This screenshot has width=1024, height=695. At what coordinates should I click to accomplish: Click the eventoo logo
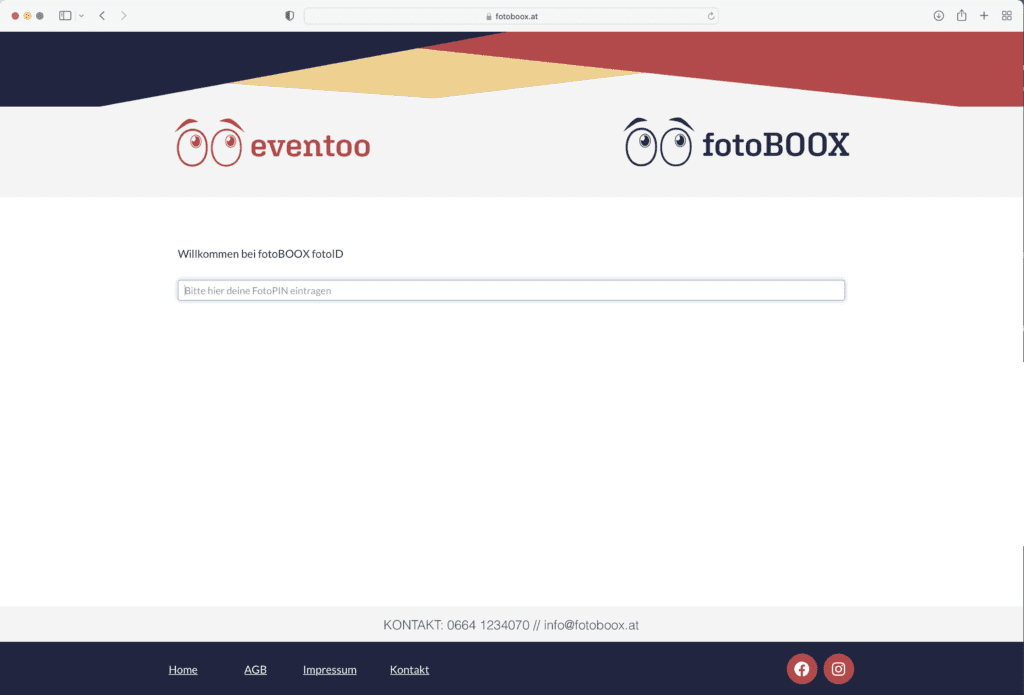pyautogui.click(x=273, y=144)
